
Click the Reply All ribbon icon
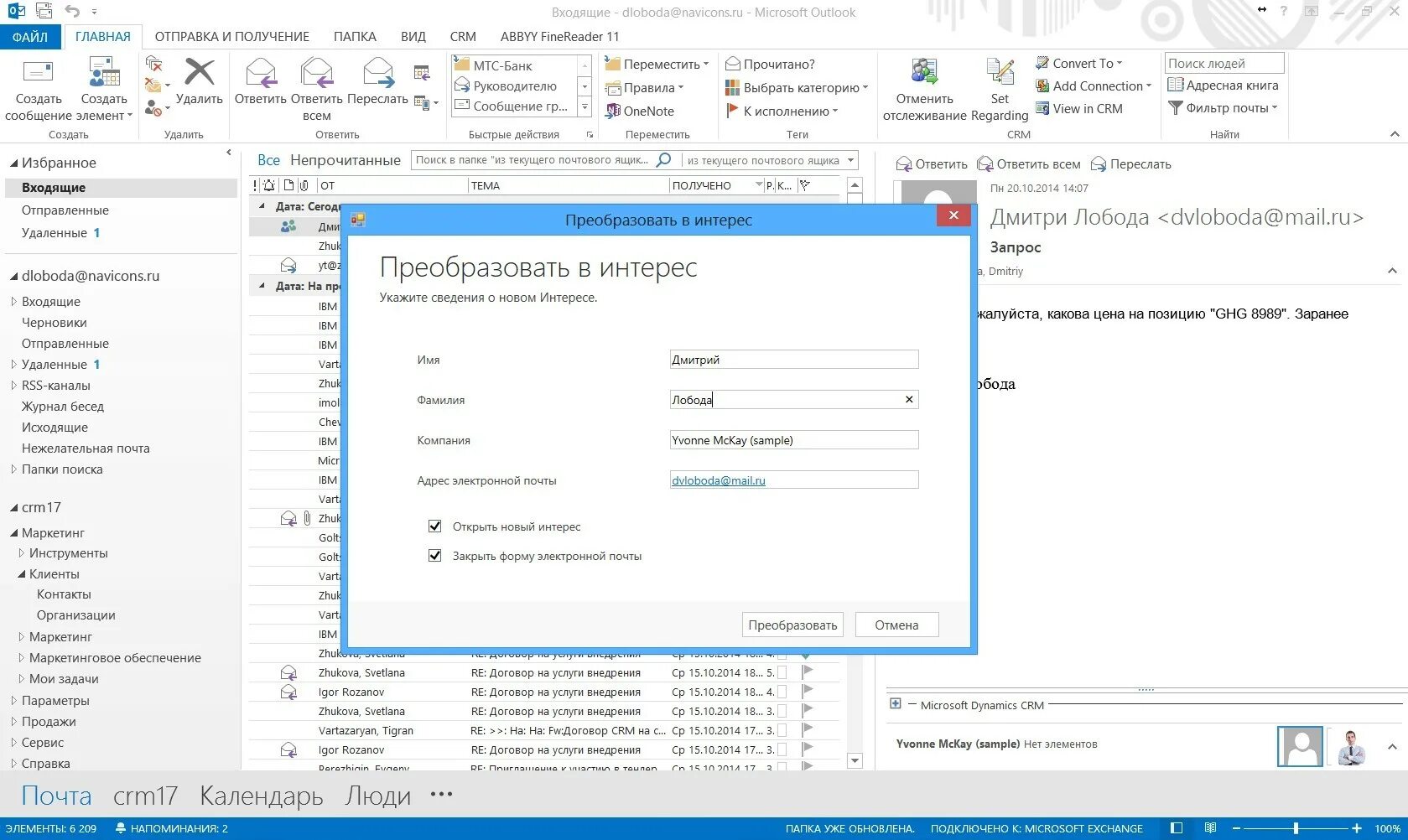(x=317, y=74)
